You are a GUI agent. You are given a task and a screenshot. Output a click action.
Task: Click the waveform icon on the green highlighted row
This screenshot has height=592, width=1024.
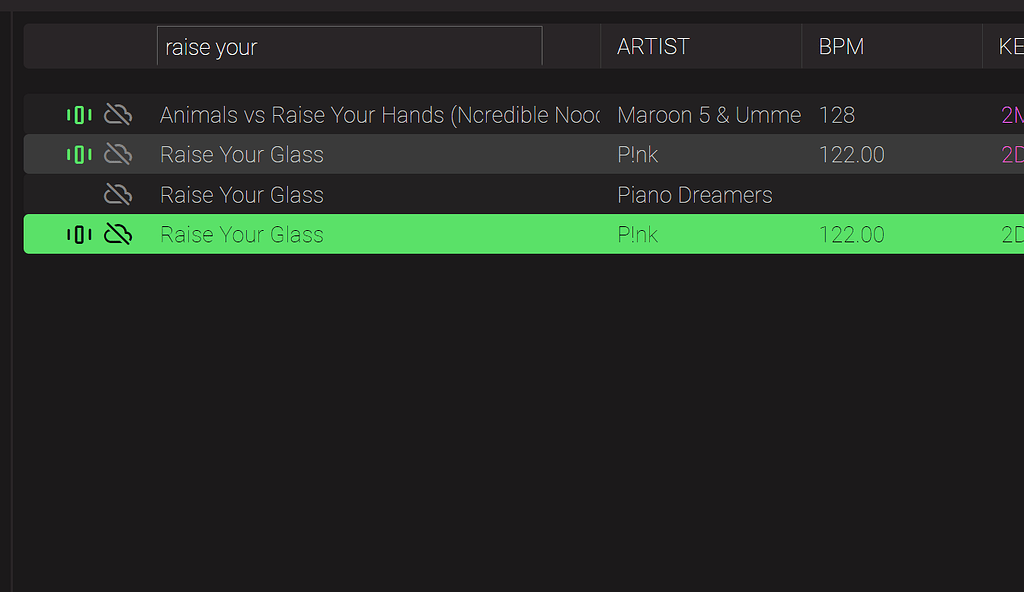point(79,234)
